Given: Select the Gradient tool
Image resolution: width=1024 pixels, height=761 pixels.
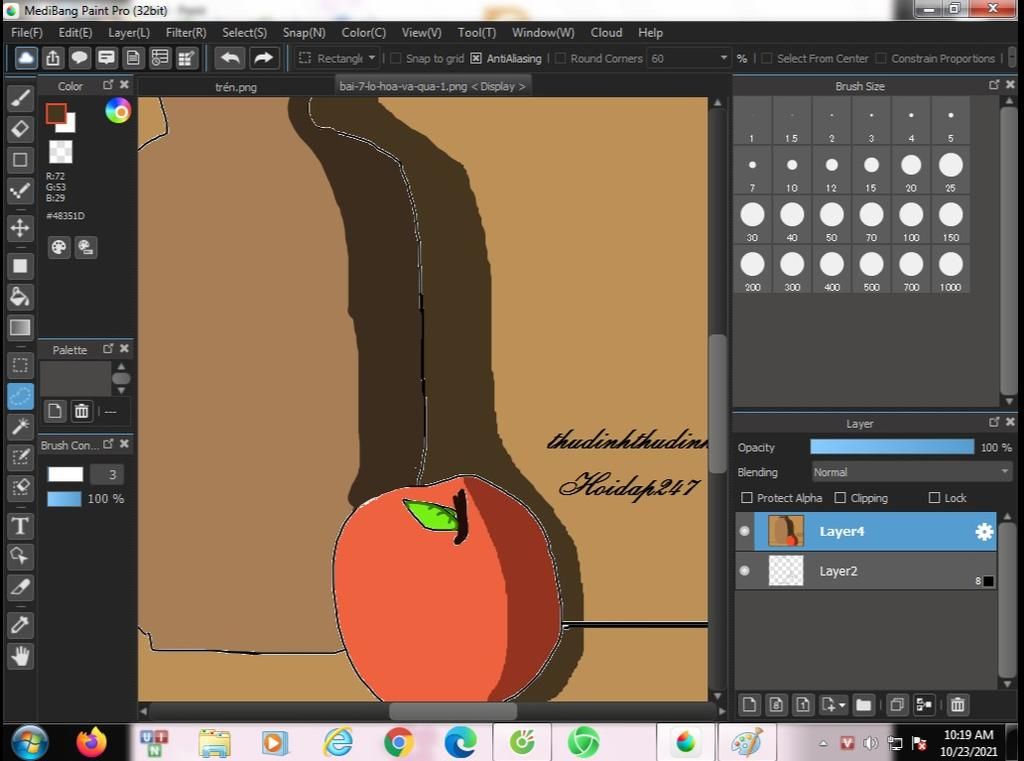Looking at the screenshot, I should pyautogui.click(x=20, y=328).
